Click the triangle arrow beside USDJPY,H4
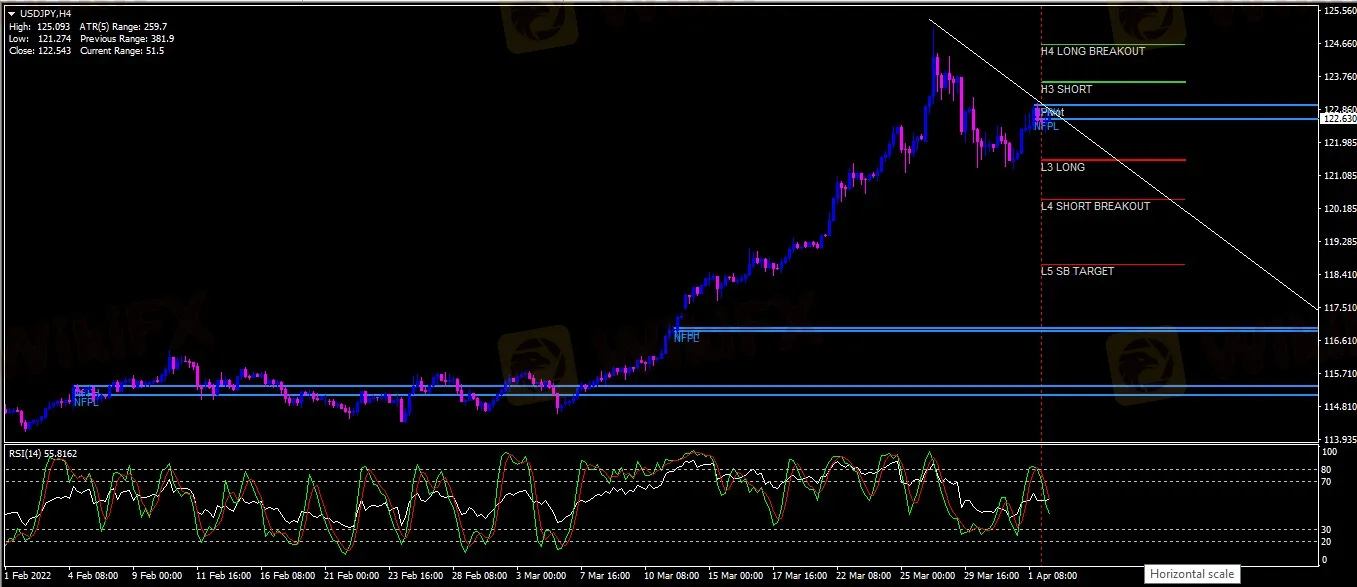The height and width of the screenshot is (587, 1357). pos(11,14)
